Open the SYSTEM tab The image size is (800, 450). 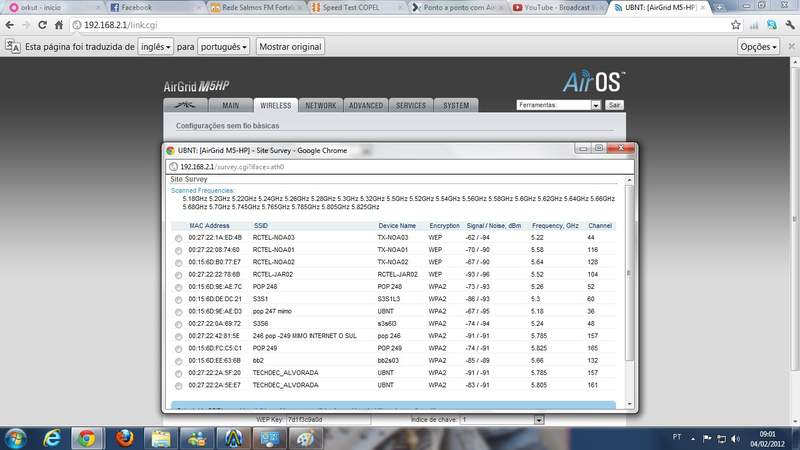click(x=456, y=105)
